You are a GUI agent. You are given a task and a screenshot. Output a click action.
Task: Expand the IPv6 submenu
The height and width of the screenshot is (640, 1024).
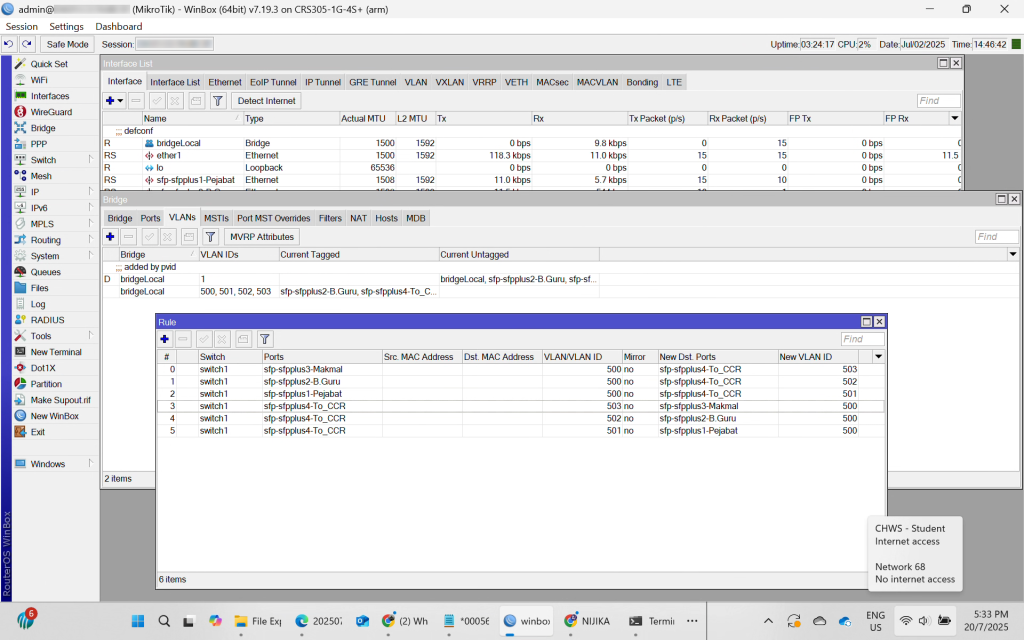coord(91,208)
